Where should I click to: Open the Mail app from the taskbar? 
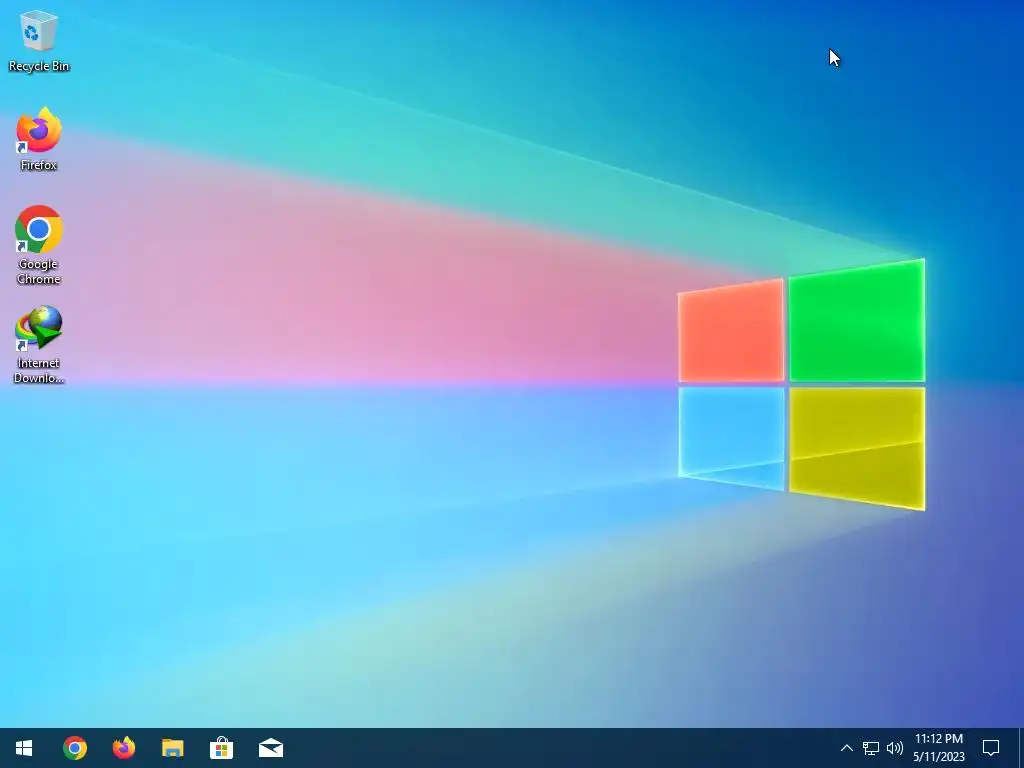point(270,748)
